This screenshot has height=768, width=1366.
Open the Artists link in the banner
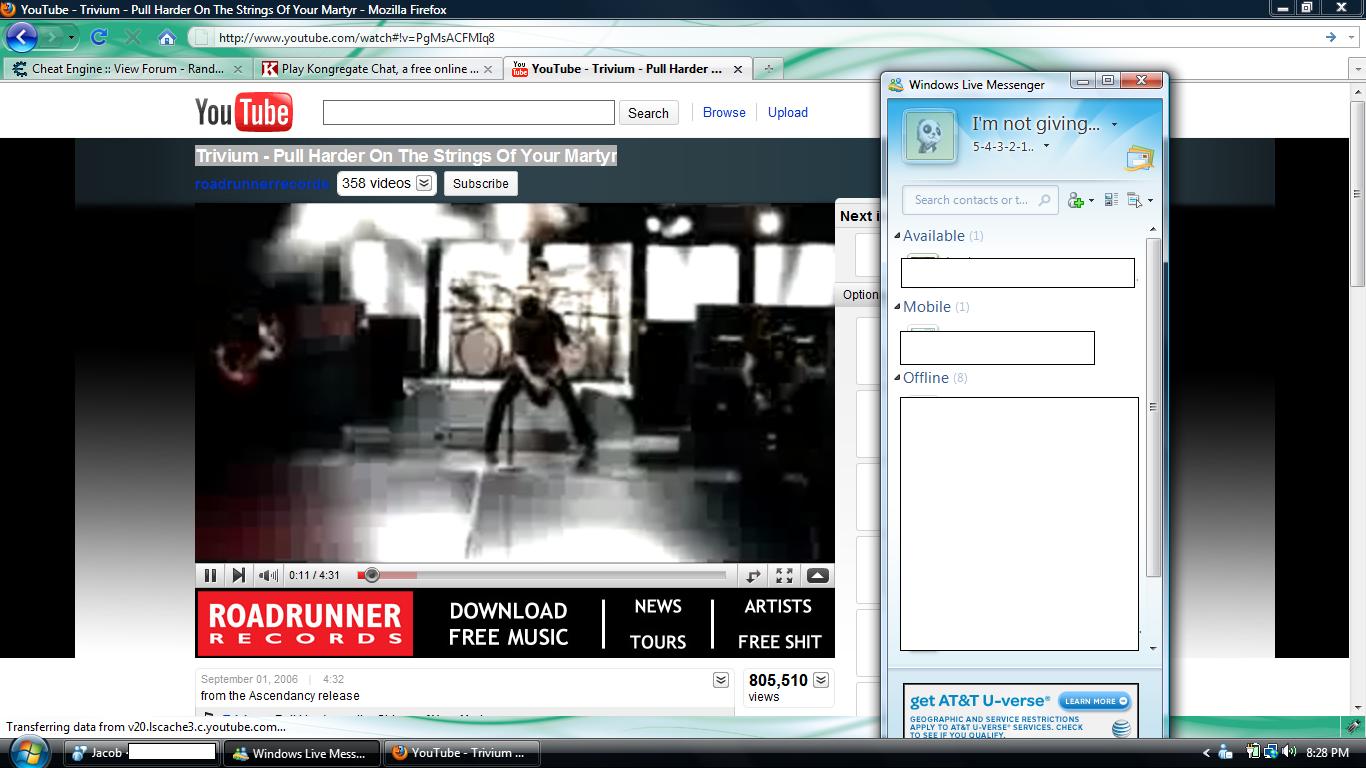(x=778, y=606)
